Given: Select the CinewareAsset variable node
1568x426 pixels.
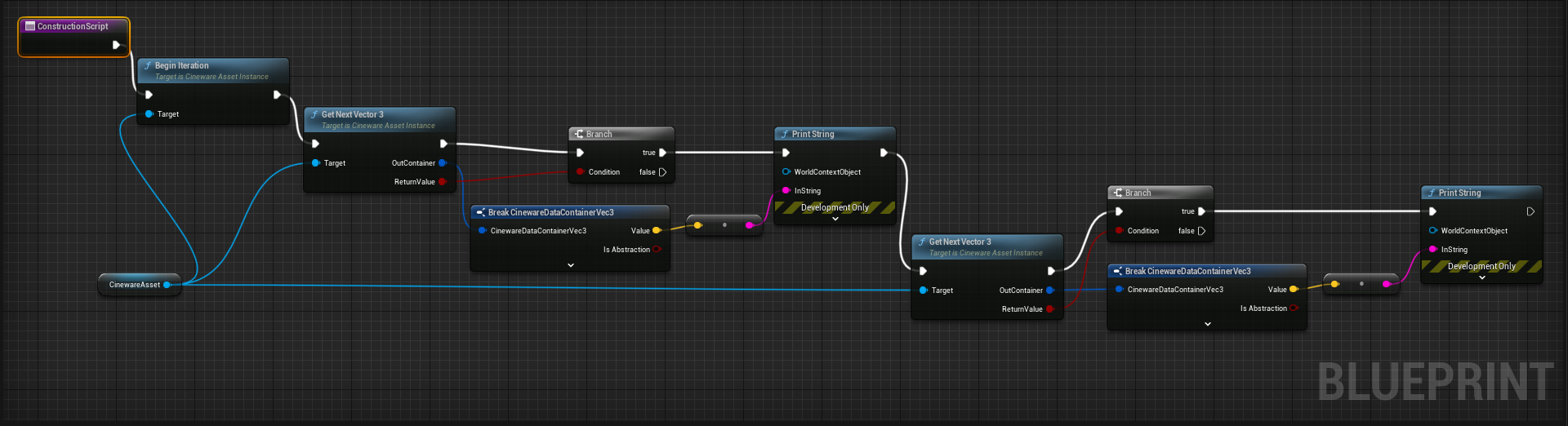Looking at the screenshot, I should coord(134,285).
